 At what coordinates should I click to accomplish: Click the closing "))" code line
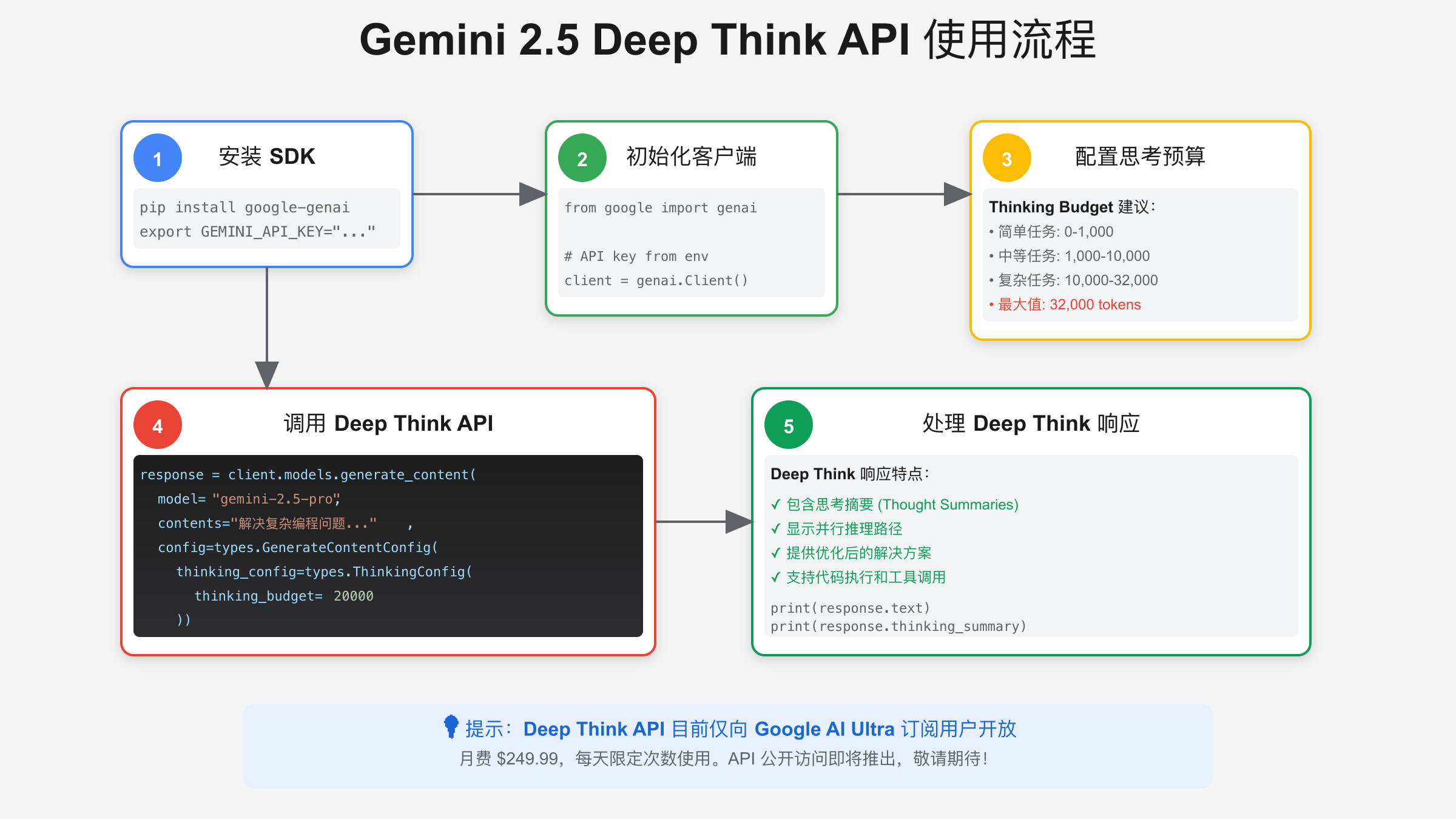(x=183, y=620)
